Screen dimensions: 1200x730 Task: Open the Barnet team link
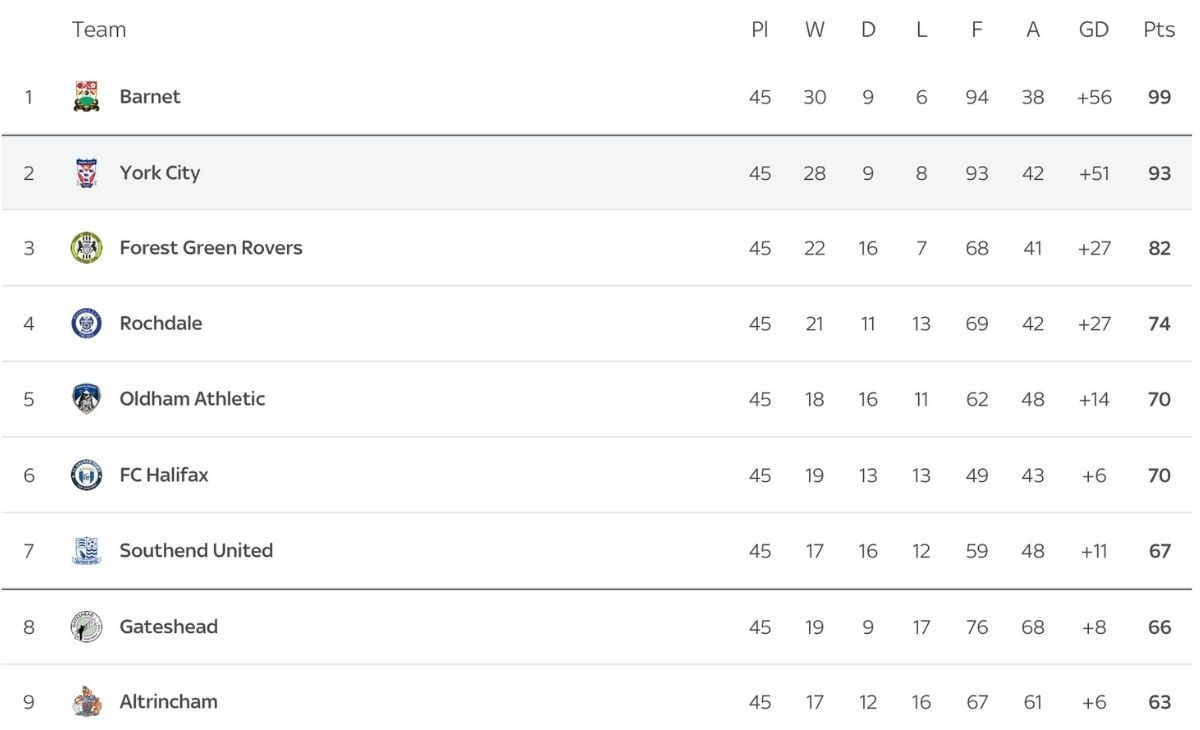pyautogui.click(x=150, y=97)
